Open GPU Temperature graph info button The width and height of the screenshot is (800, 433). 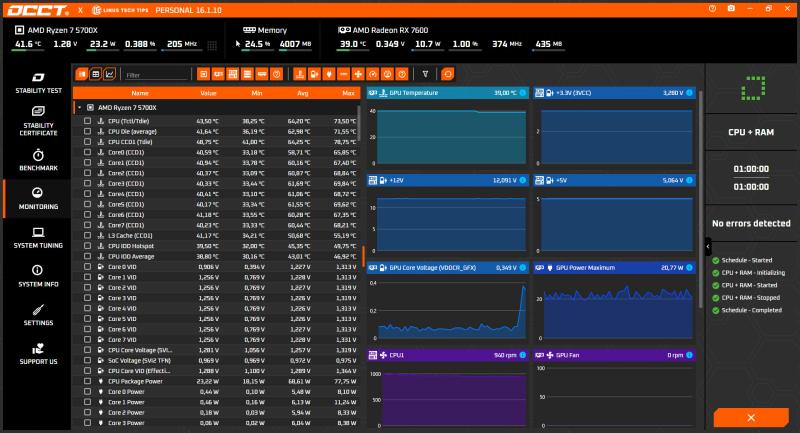coord(522,93)
